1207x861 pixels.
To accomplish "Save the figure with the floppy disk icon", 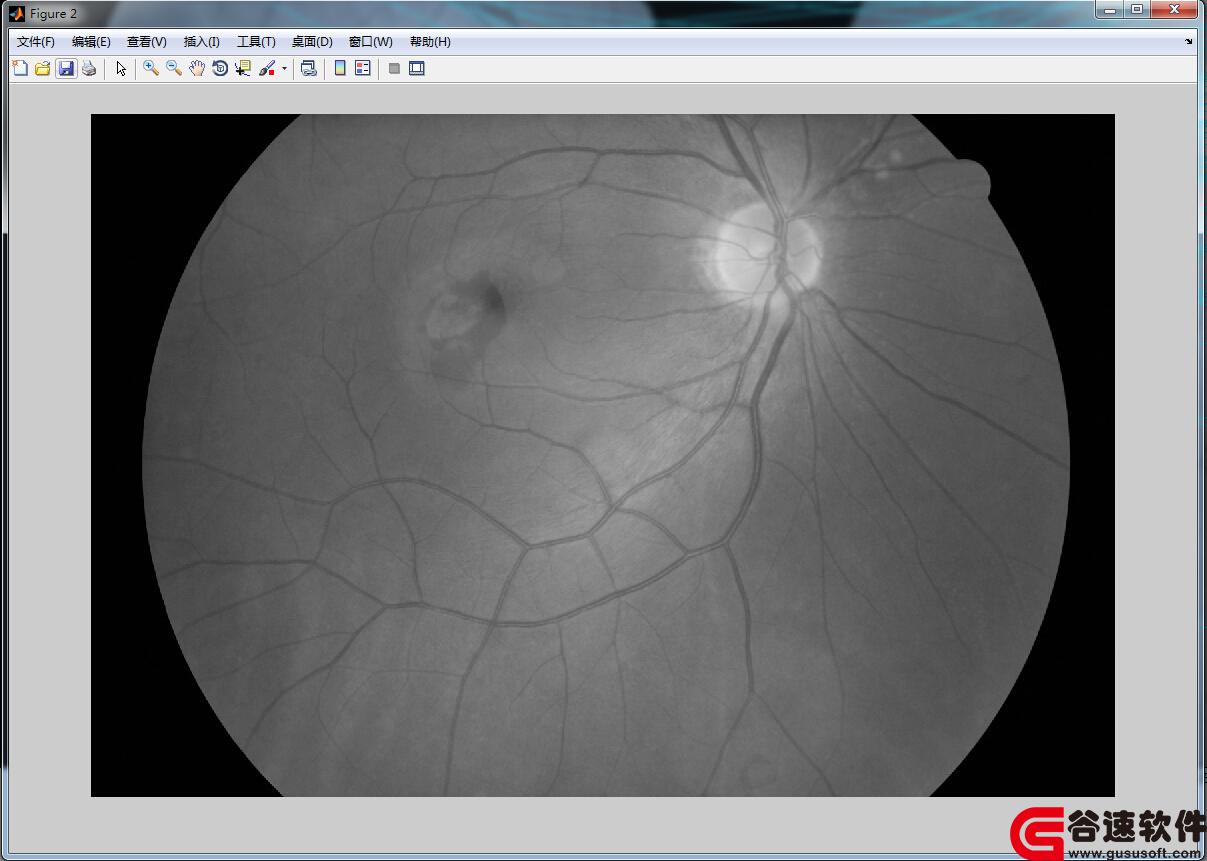I will coord(66,68).
